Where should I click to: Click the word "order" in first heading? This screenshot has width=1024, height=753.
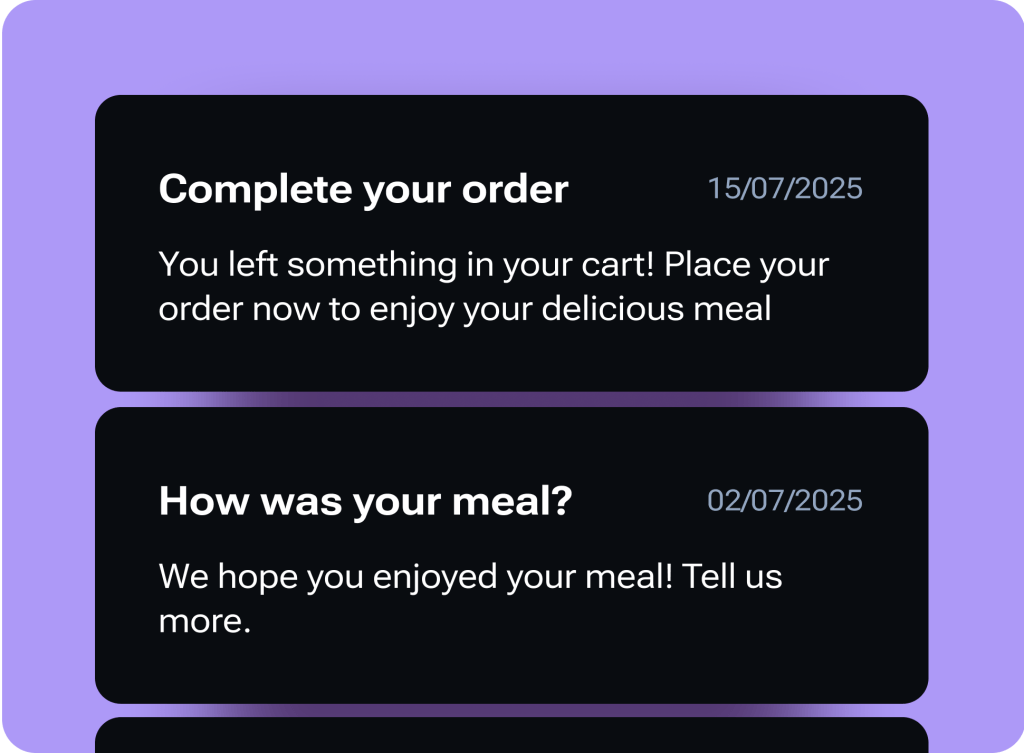(514, 189)
